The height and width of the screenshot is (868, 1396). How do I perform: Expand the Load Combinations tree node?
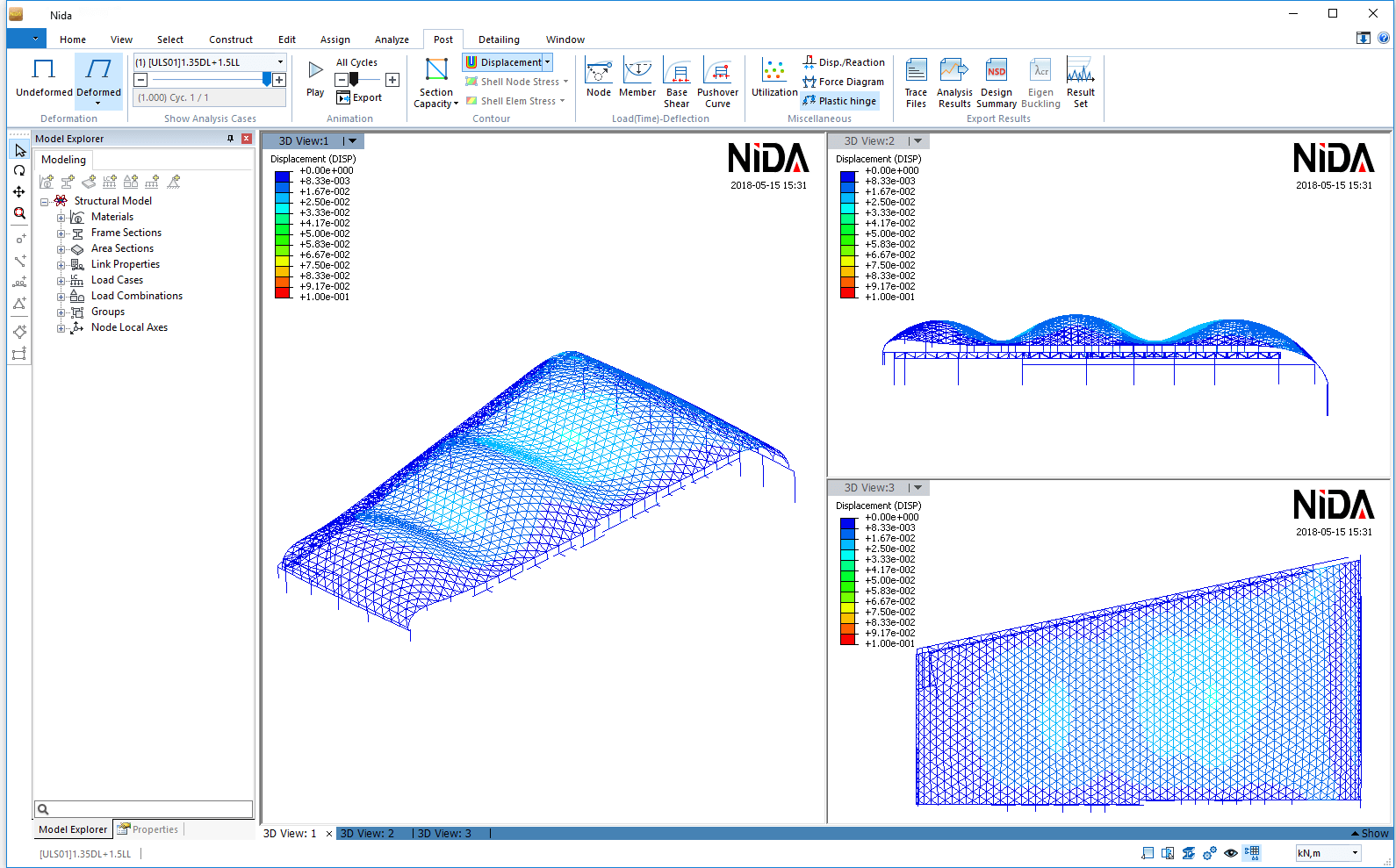(61, 296)
